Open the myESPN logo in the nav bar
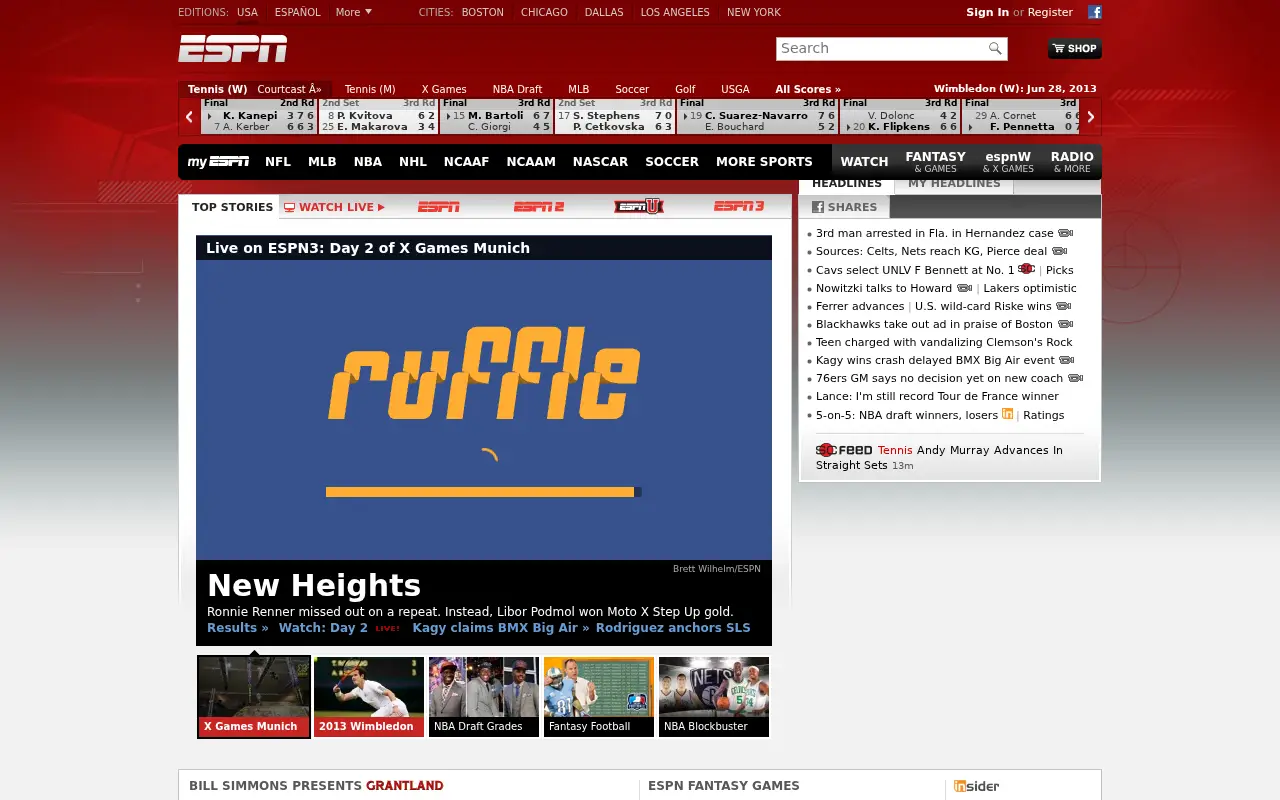1280x800 pixels. [218, 161]
